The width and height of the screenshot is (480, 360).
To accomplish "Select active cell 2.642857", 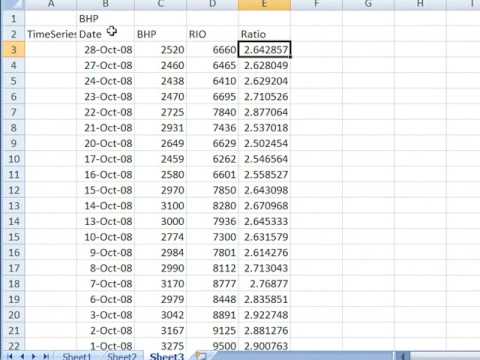I will tap(264, 50).
